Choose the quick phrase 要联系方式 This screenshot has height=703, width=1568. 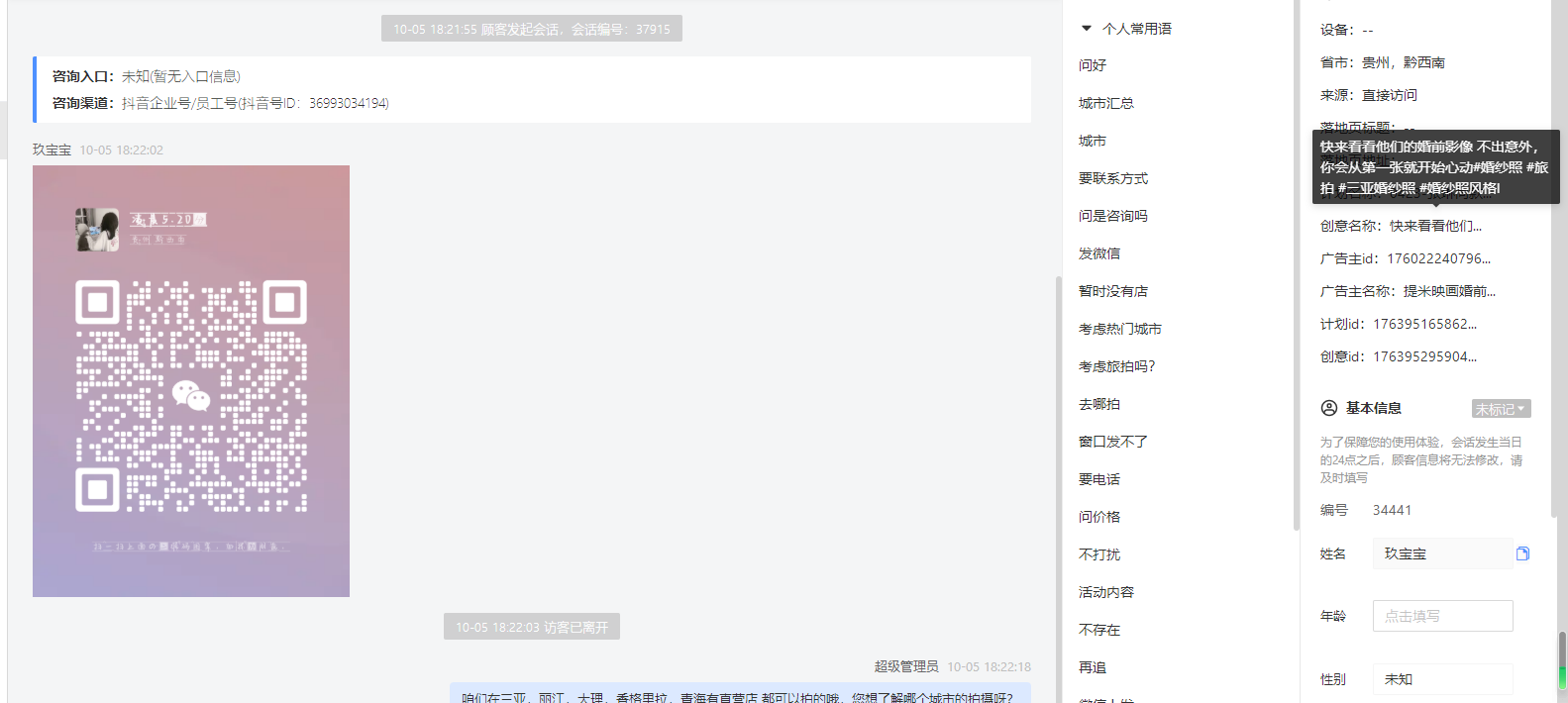(x=1113, y=178)
